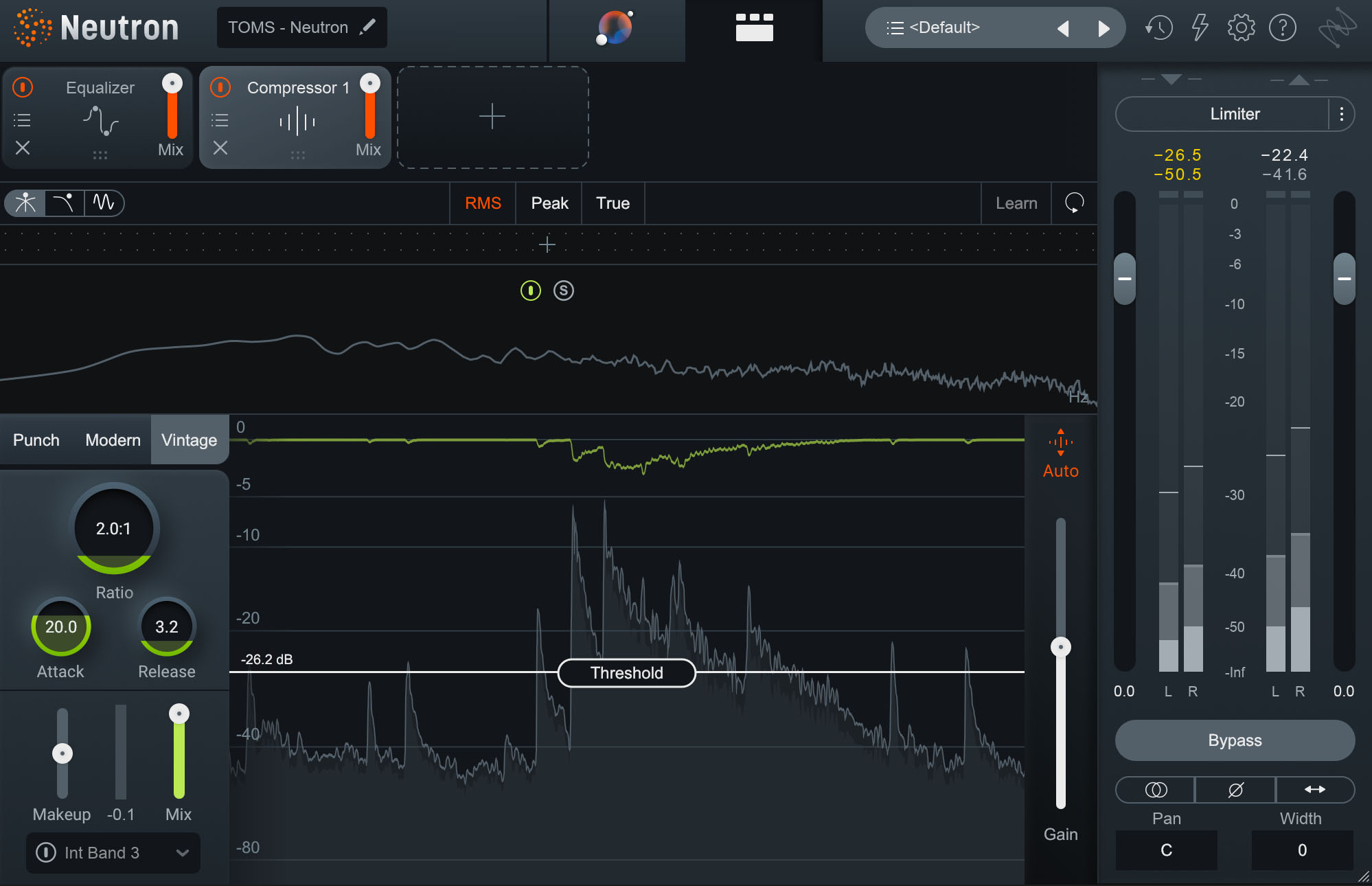Switch to the module grid view icon
The image size is (1372, 886).
pyautogui.click(x=754, y=27)
